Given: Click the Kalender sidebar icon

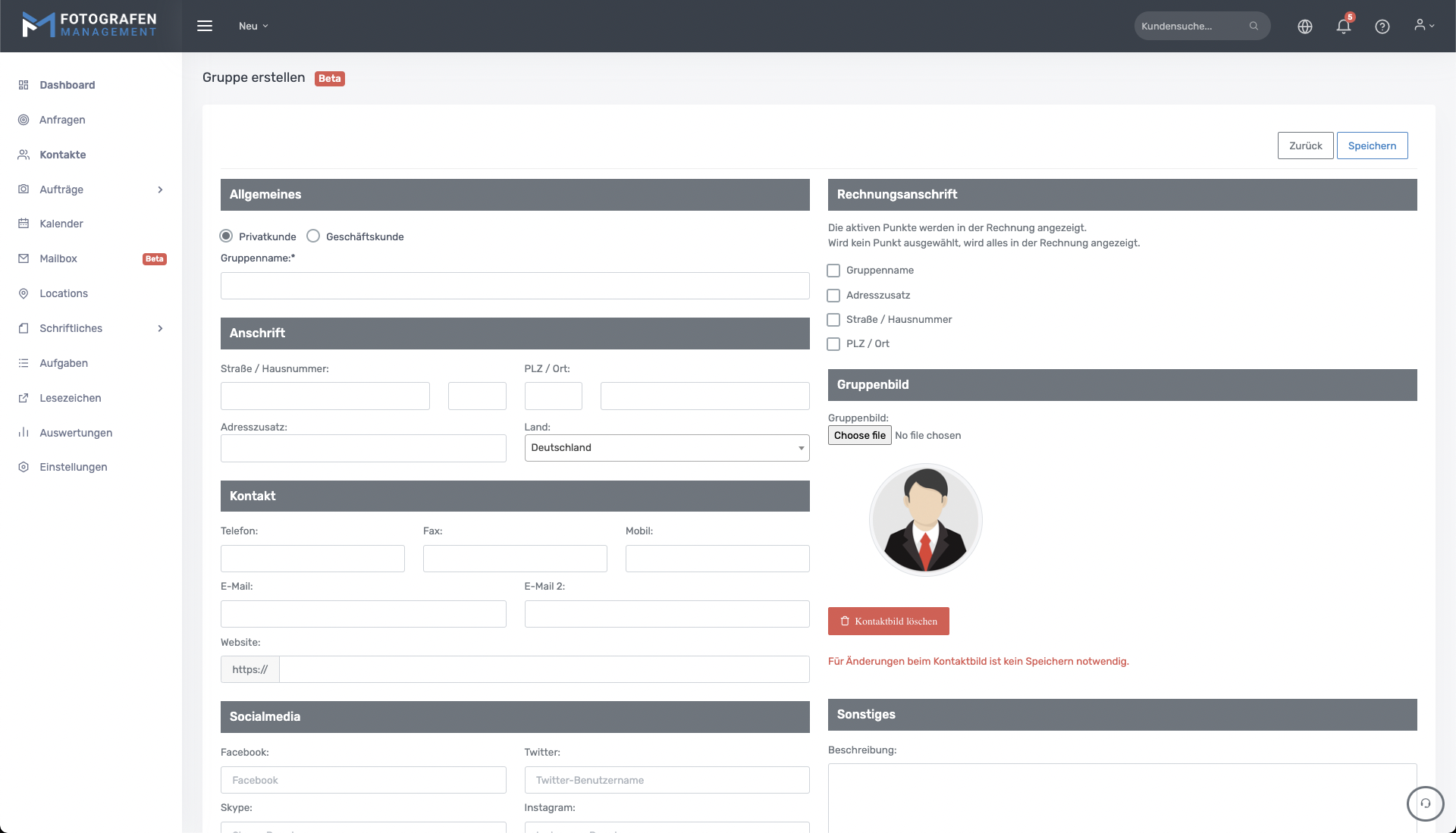Looking at the screenshot, I should click(24, 224).
